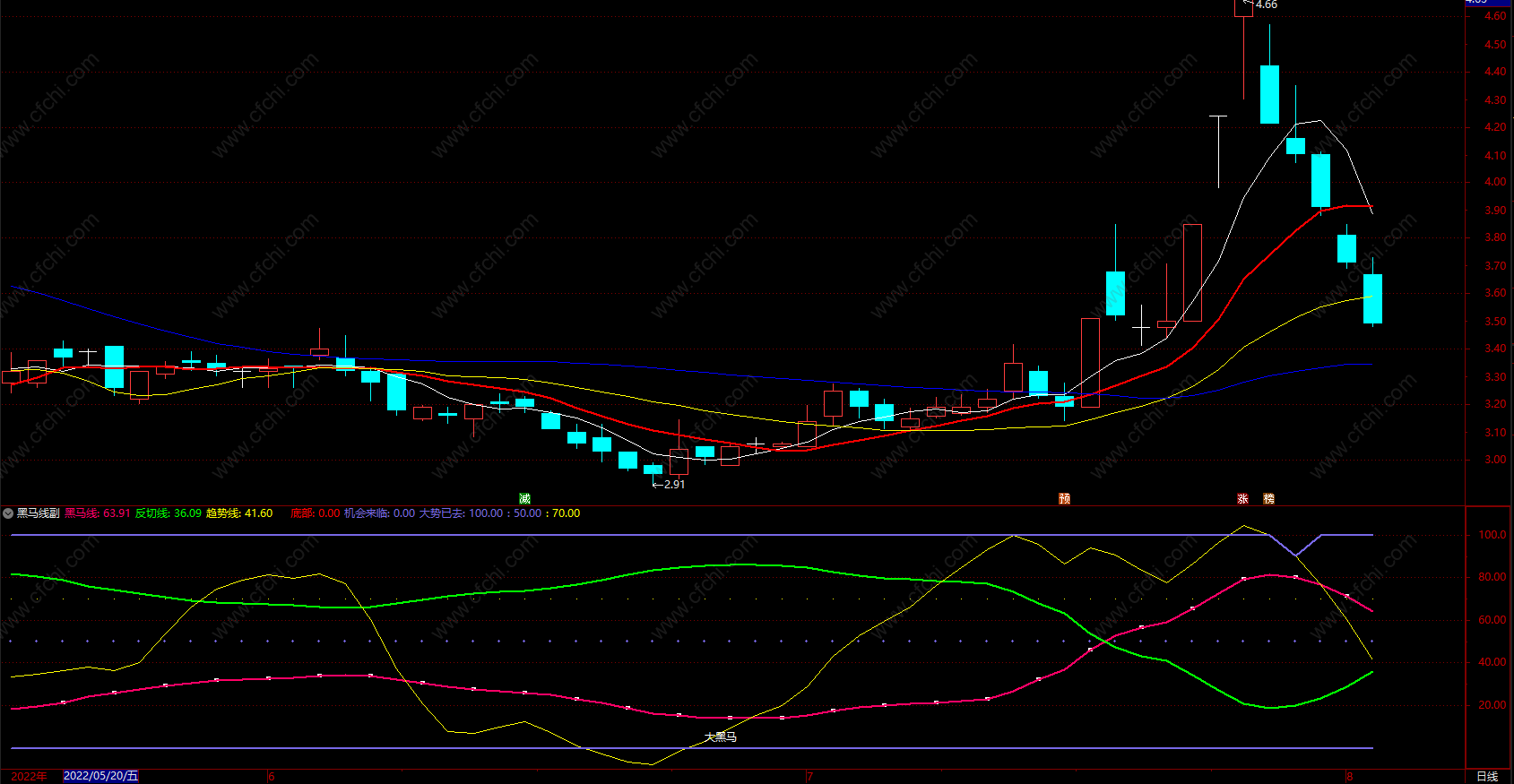The image size is (1514, 784).
Task: Click the 100.0 indicator axis label
Action: pos(1492,535)
